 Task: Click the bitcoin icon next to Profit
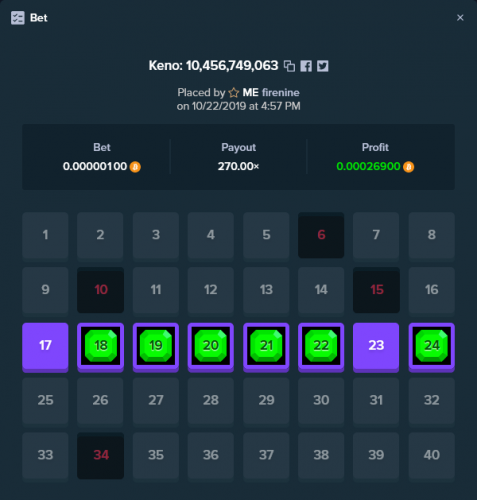[x=409, y=167]
